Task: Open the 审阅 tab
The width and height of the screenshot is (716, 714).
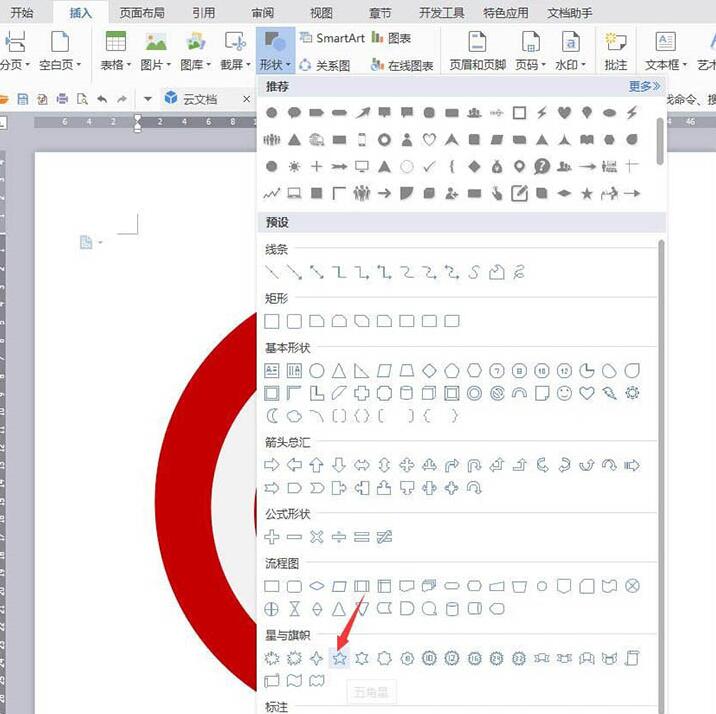Action: (x=263, y=12)
